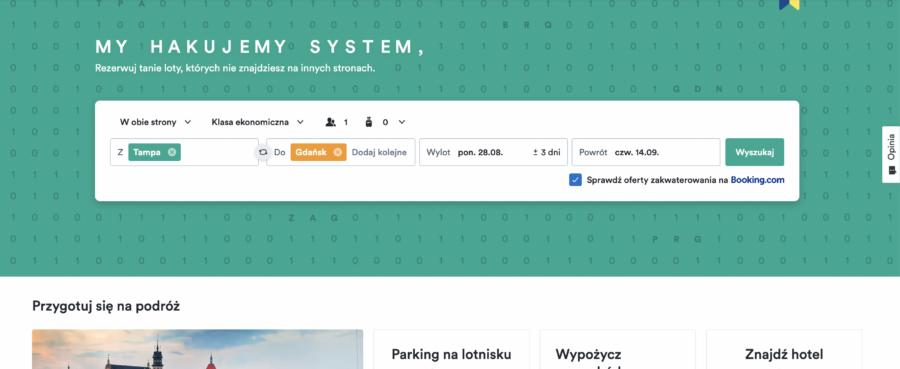The image size is (900, 369).
Task: Open the Powrót return date field
Action: click(x=646, y=152)
